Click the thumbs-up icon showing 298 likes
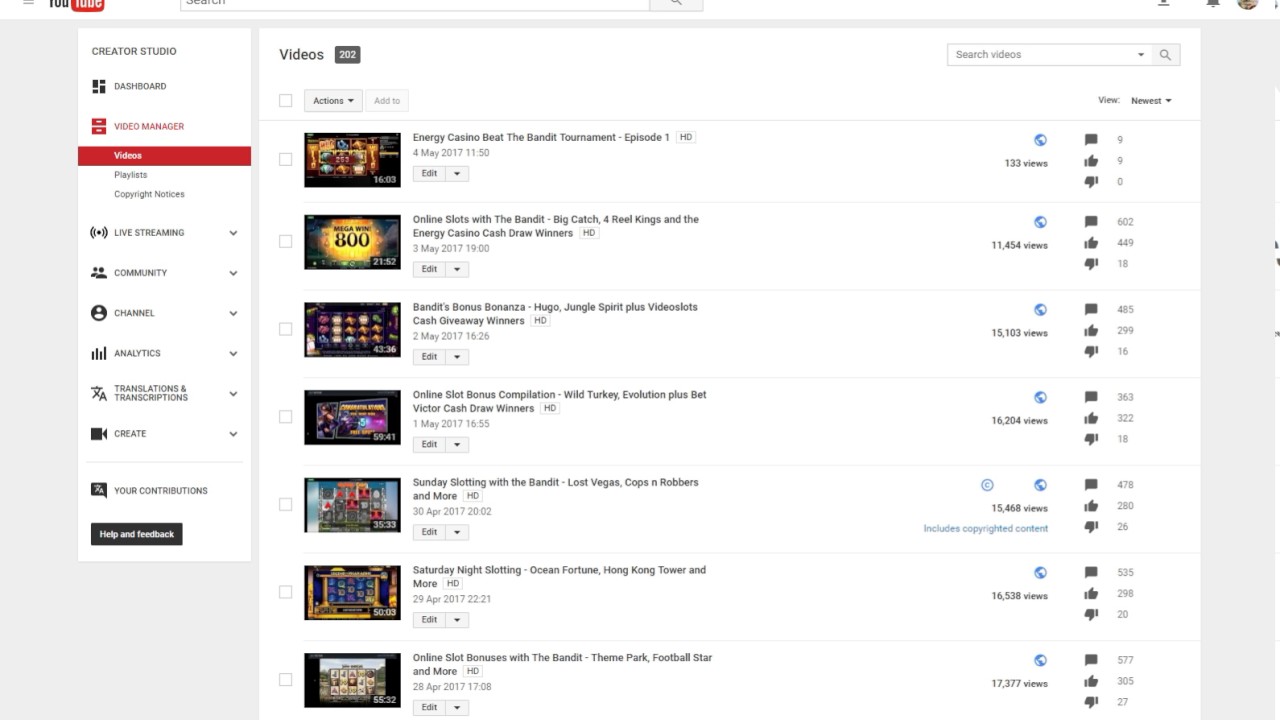This screenshot has height=720, width=1280. pos(1091,594)
